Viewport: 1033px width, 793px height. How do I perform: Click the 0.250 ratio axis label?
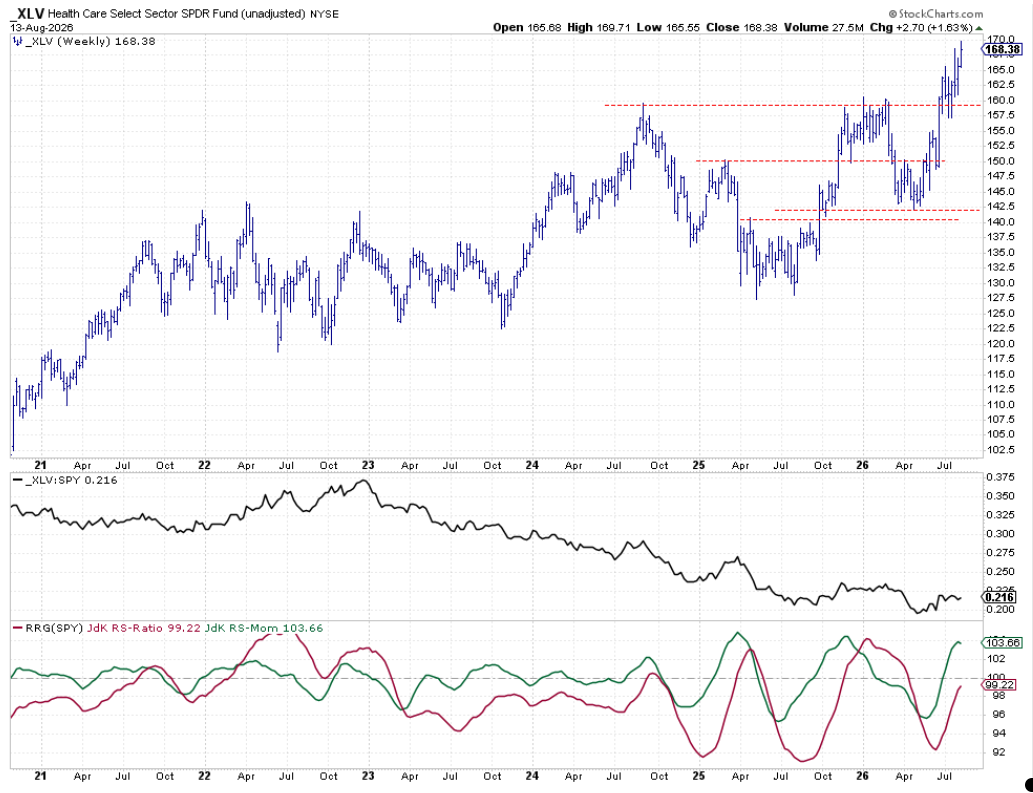(1000, 572)
